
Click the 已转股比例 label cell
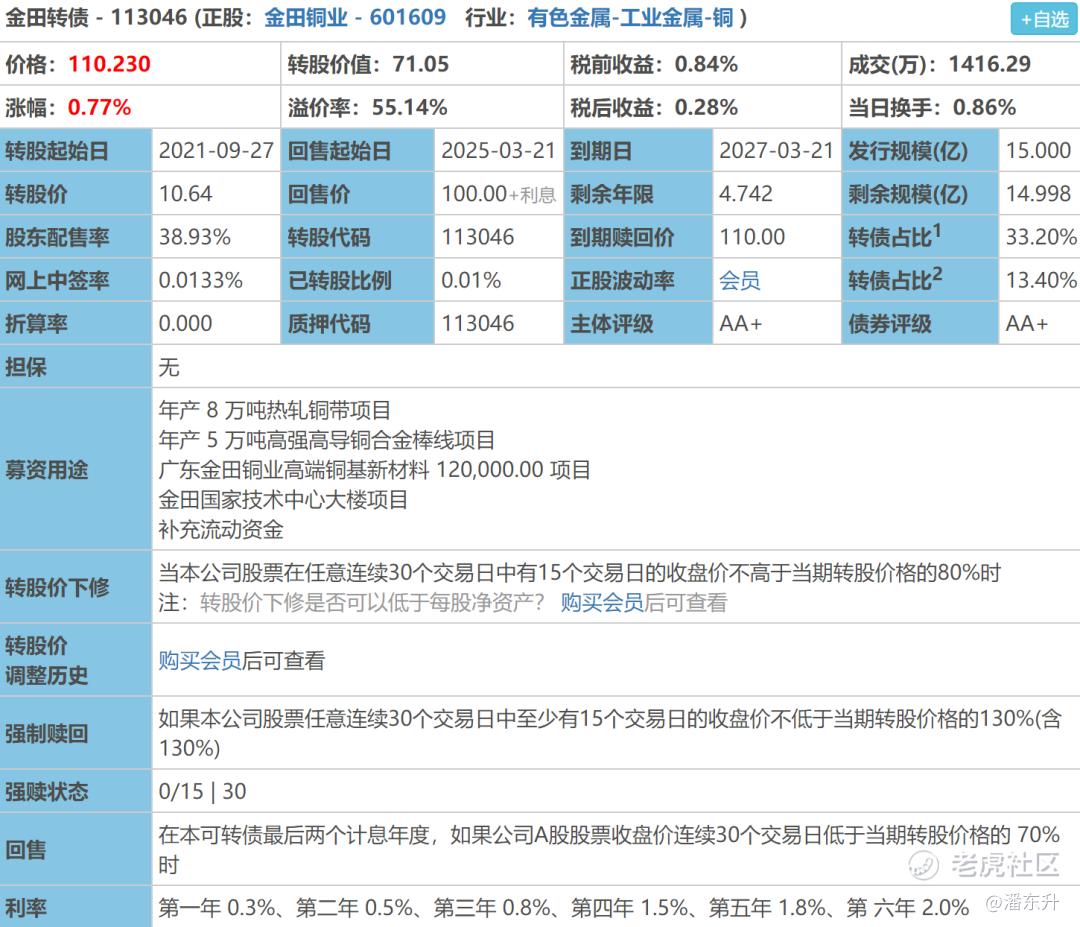point(358,280)
